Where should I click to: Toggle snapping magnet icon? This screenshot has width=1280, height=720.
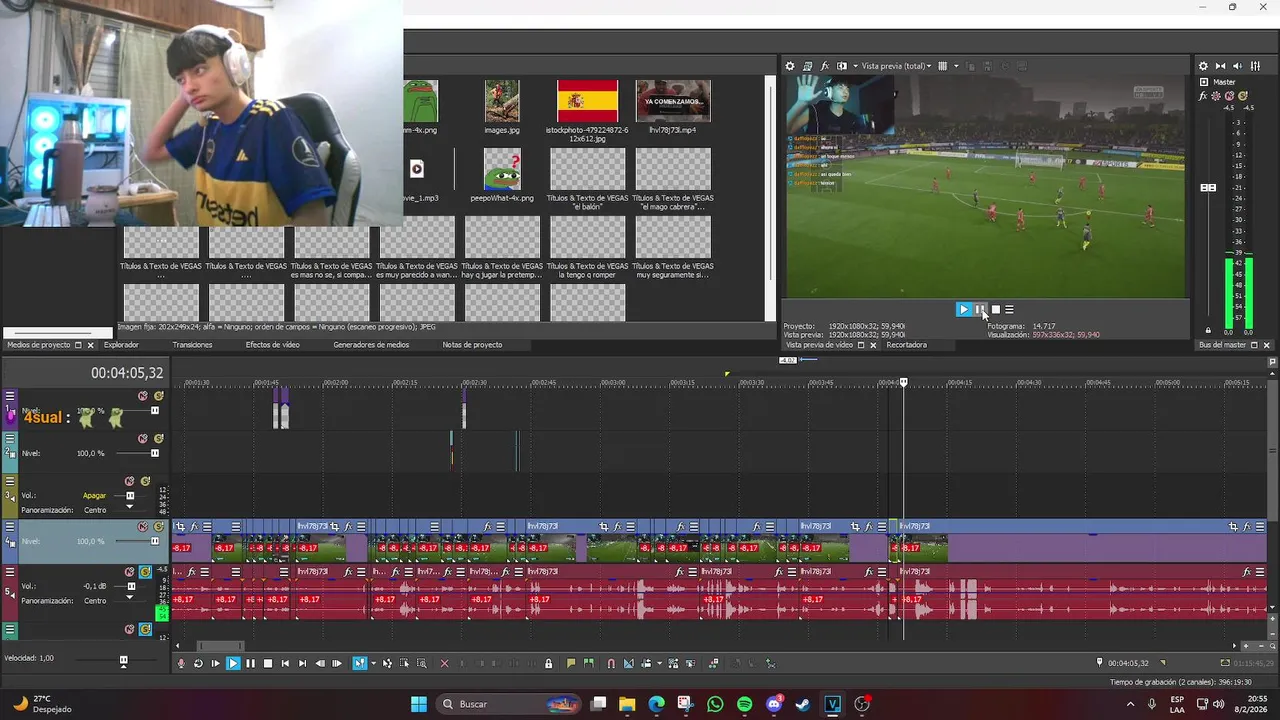coord(610,663)
